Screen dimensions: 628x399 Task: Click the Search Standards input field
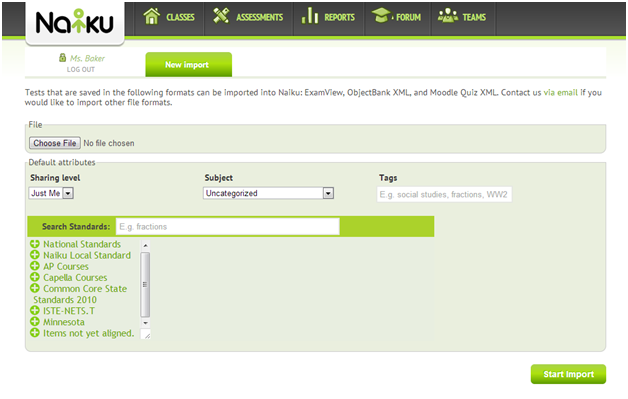(227, 227)
